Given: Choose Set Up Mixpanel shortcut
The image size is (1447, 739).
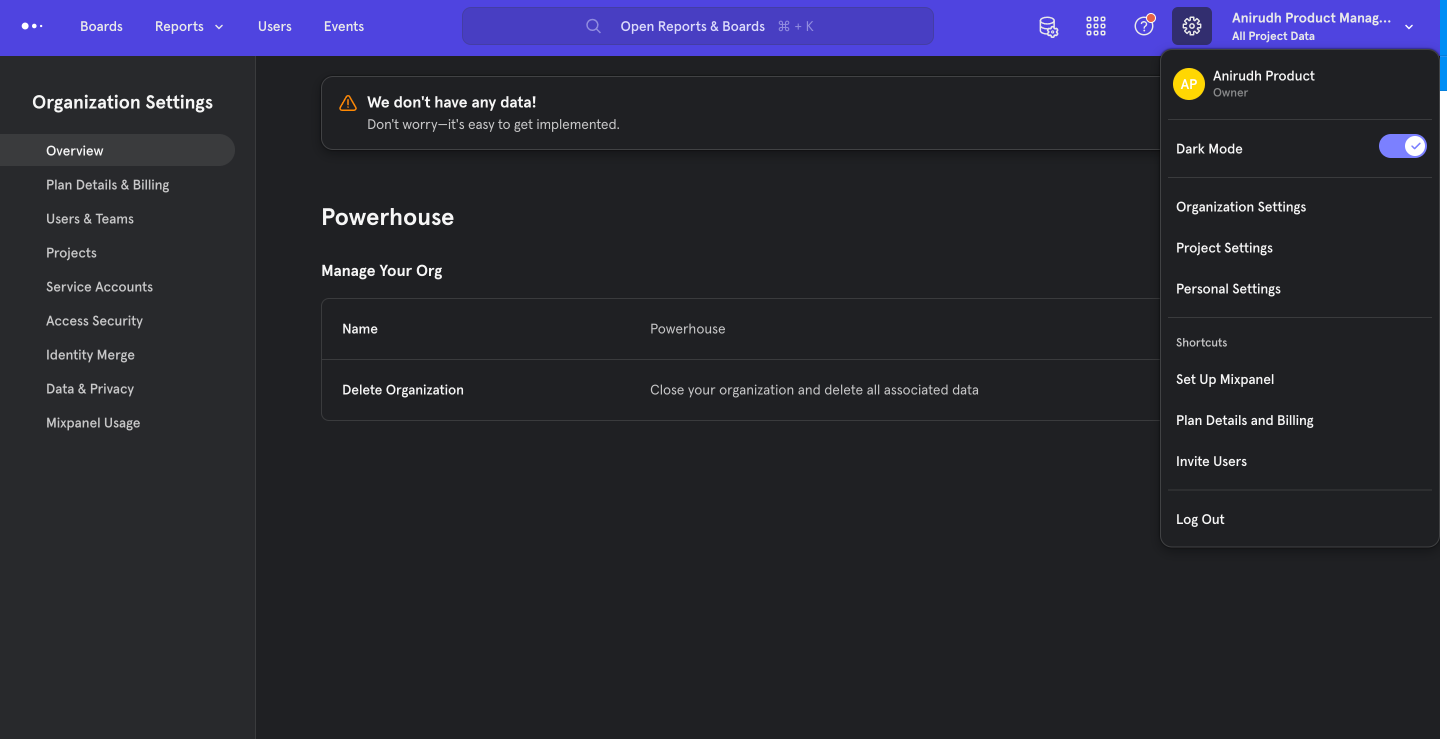Looking at the screenshot, I should point(1299,379).
